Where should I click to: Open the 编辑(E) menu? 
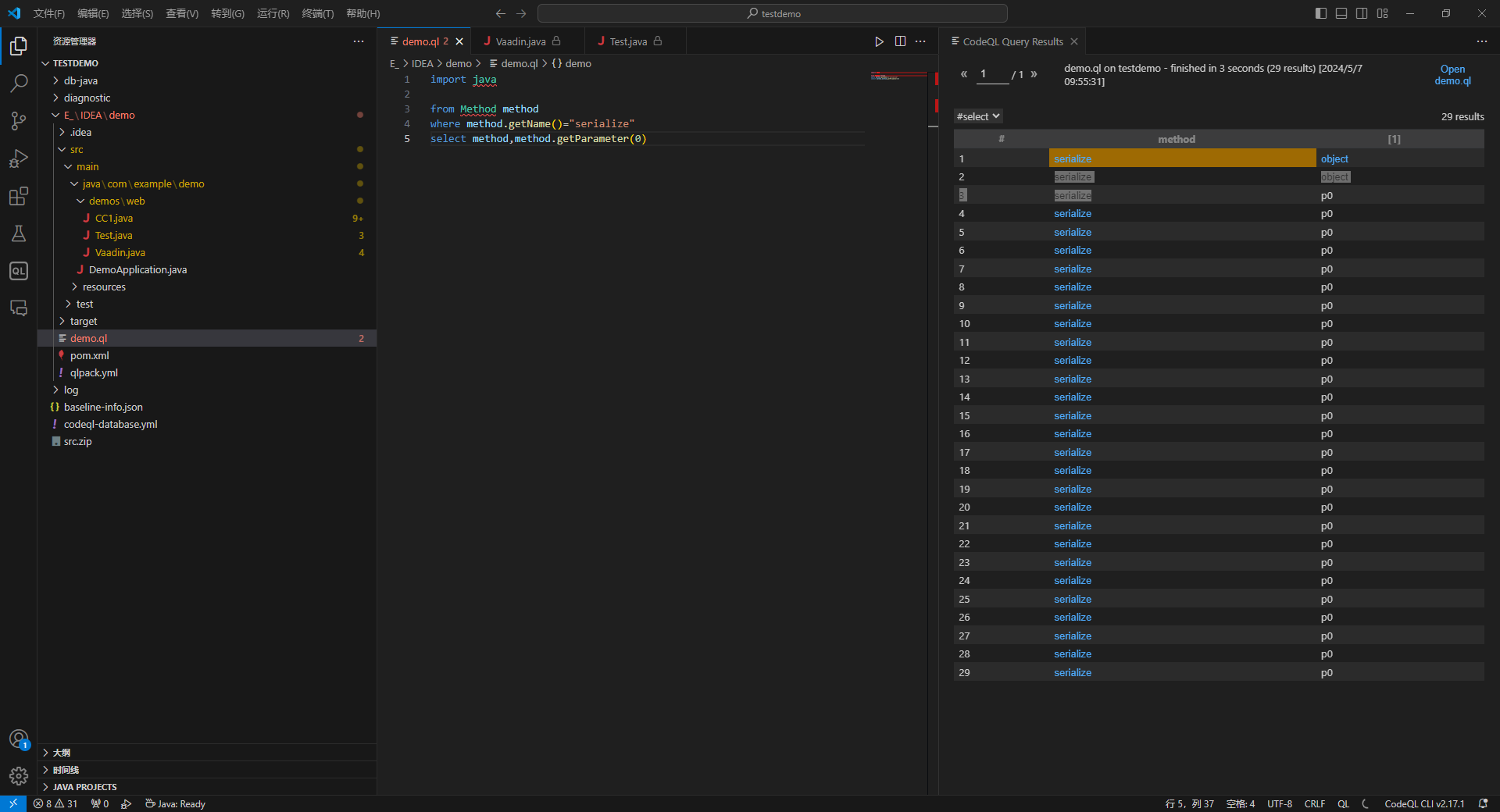(x=93, y=13)
